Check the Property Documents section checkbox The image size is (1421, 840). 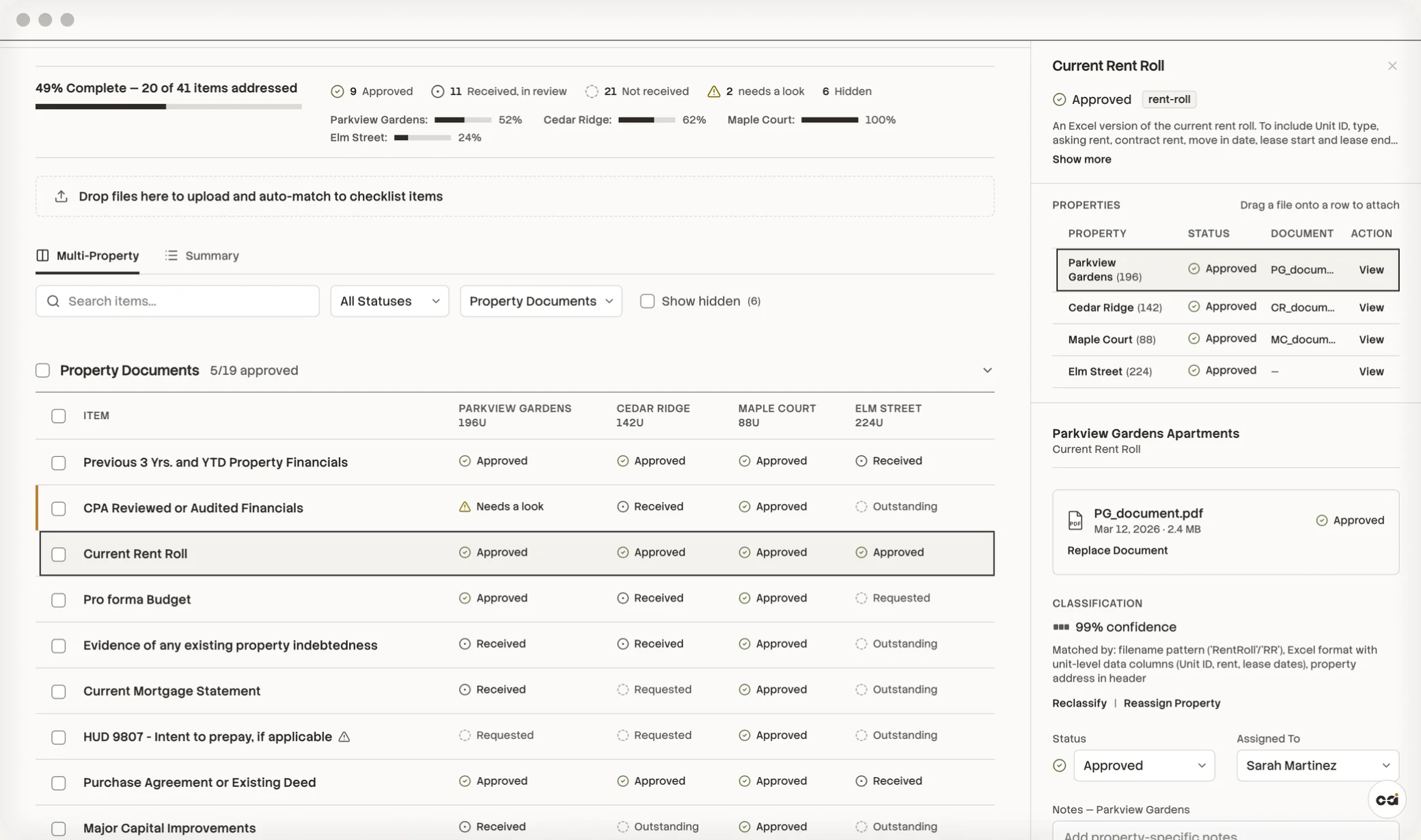pos(43,370)
